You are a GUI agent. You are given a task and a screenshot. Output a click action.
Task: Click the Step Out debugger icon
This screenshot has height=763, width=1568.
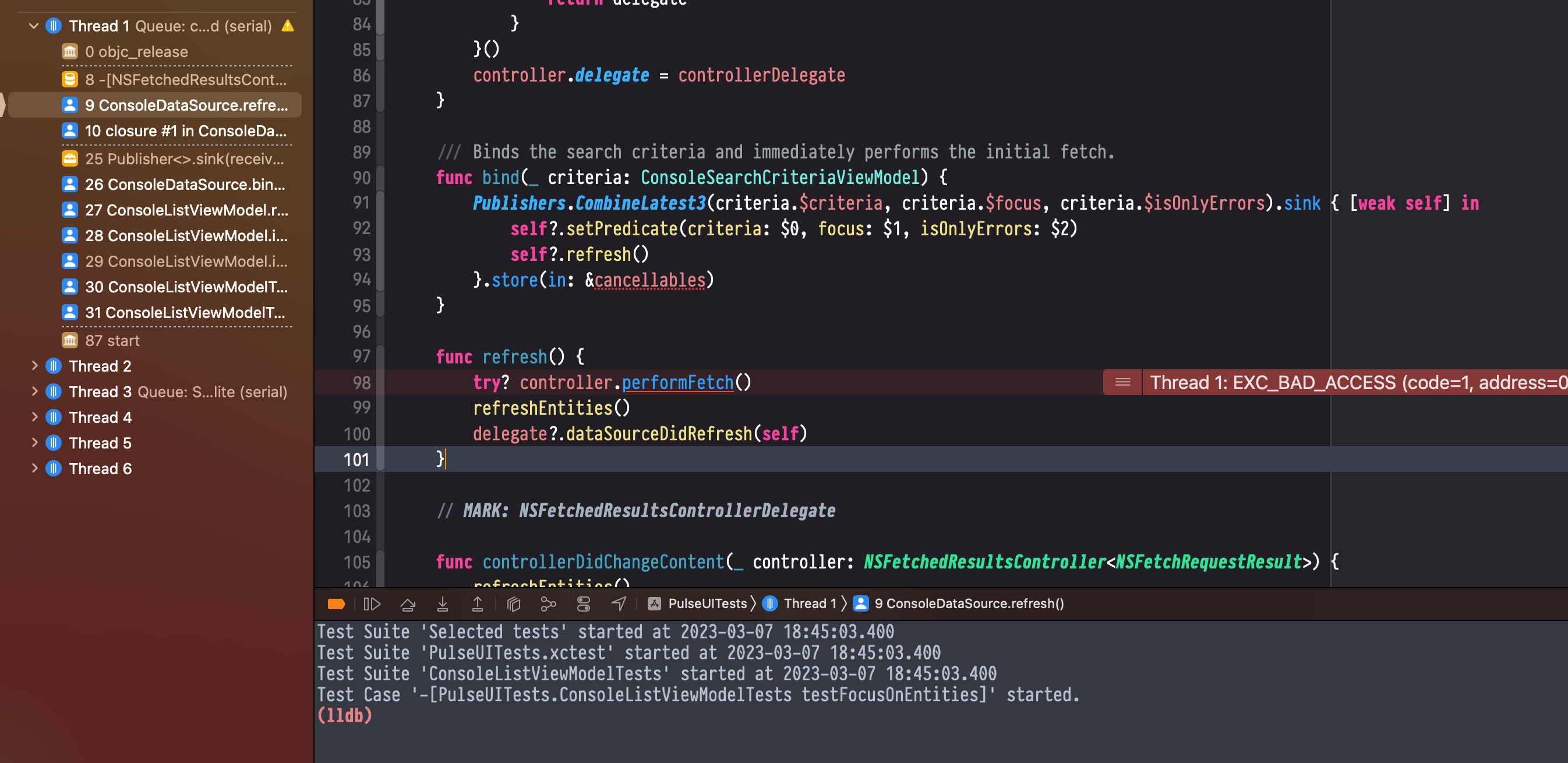coord(477,603)
